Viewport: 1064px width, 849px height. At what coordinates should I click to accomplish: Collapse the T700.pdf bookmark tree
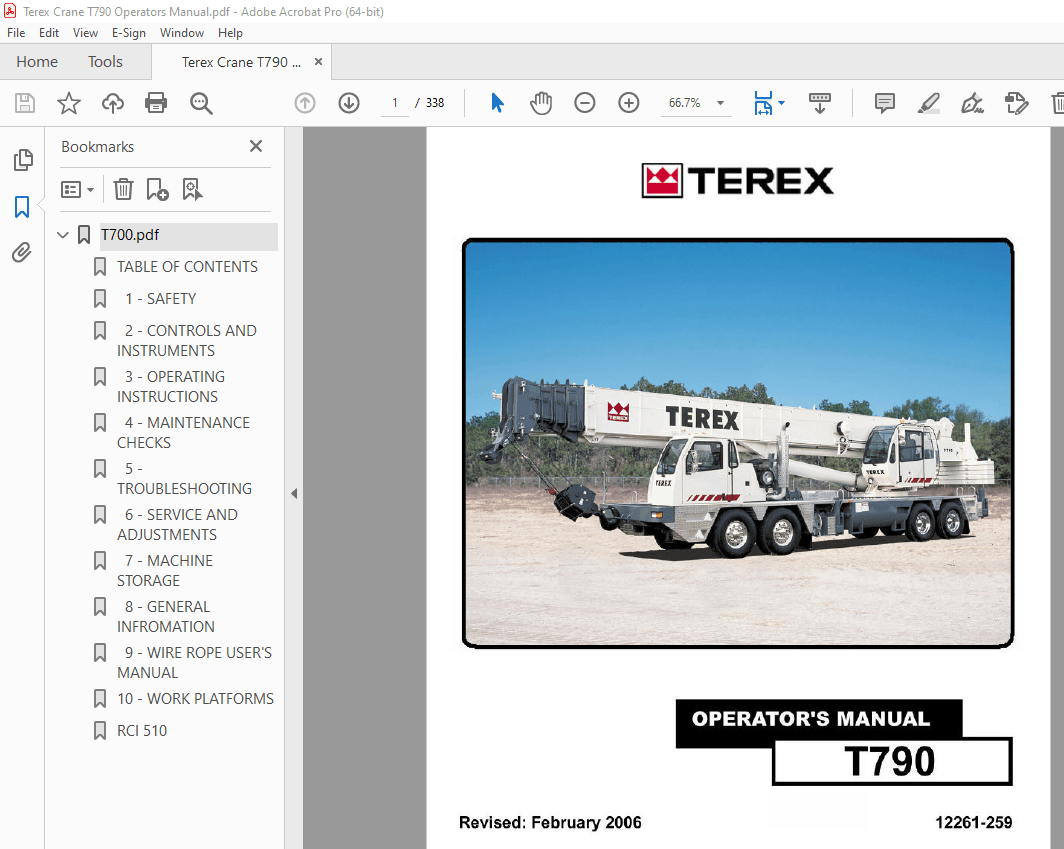(62, 234)
